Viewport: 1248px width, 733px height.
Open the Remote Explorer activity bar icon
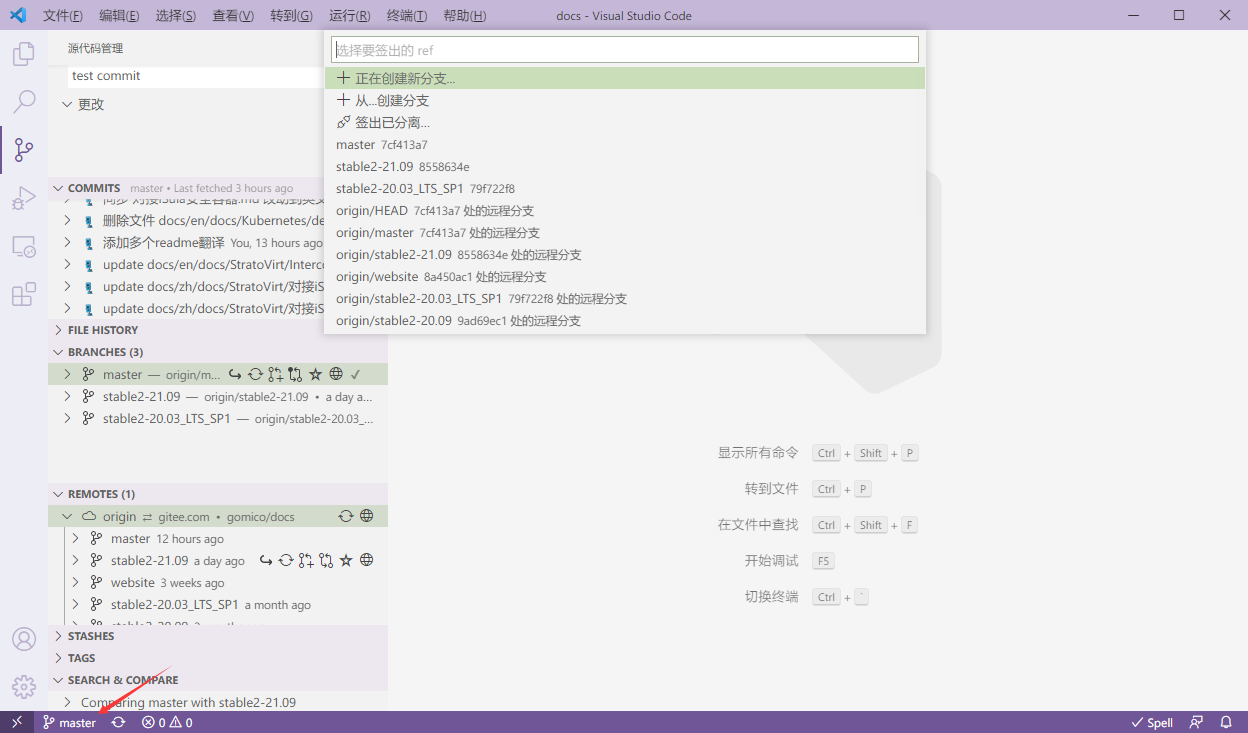(x=23, y=246)
